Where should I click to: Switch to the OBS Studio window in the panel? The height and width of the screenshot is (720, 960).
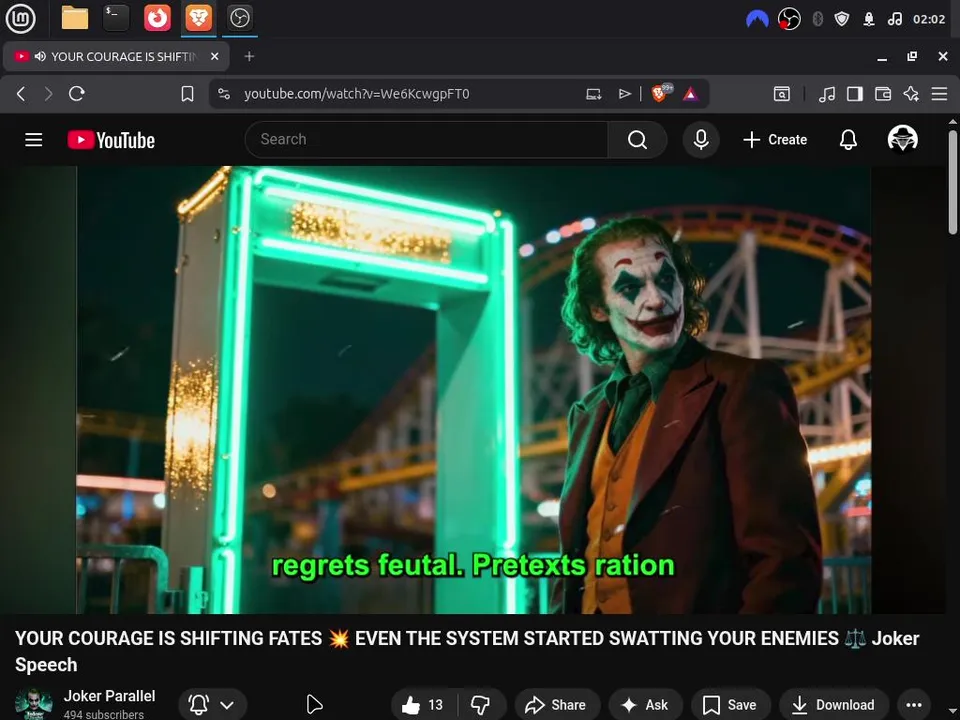[239, 18]
